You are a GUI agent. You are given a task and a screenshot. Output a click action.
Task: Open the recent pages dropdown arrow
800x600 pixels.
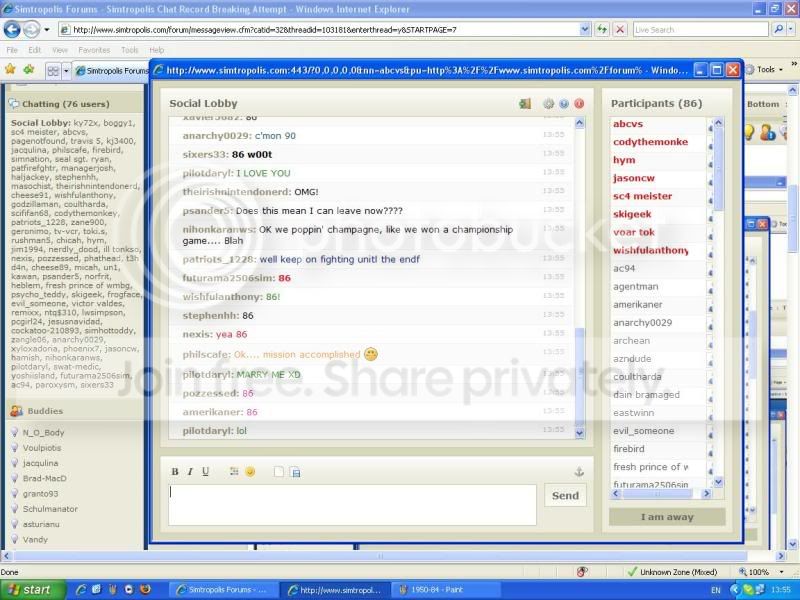pos(46,30)
